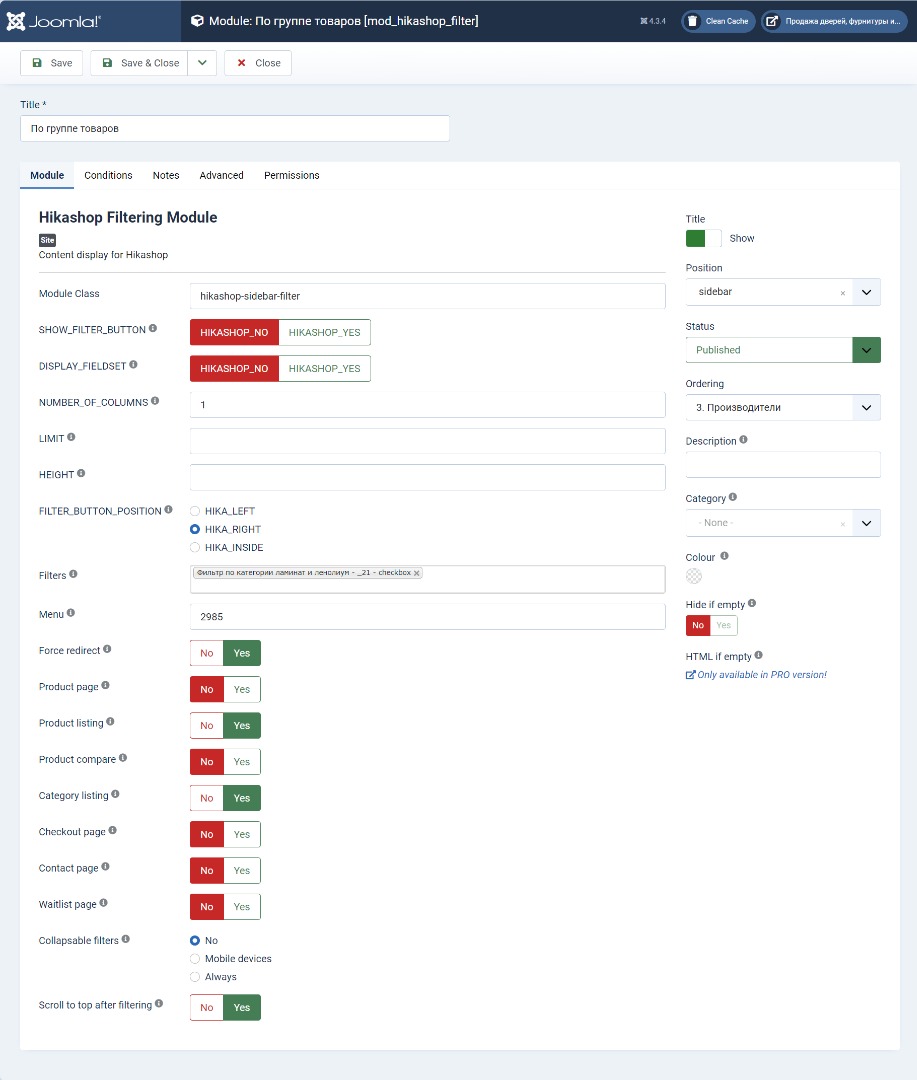Screen dimensions: 917x1080
Task: Click info icon beside Force redirect
Action: (107, 649)
